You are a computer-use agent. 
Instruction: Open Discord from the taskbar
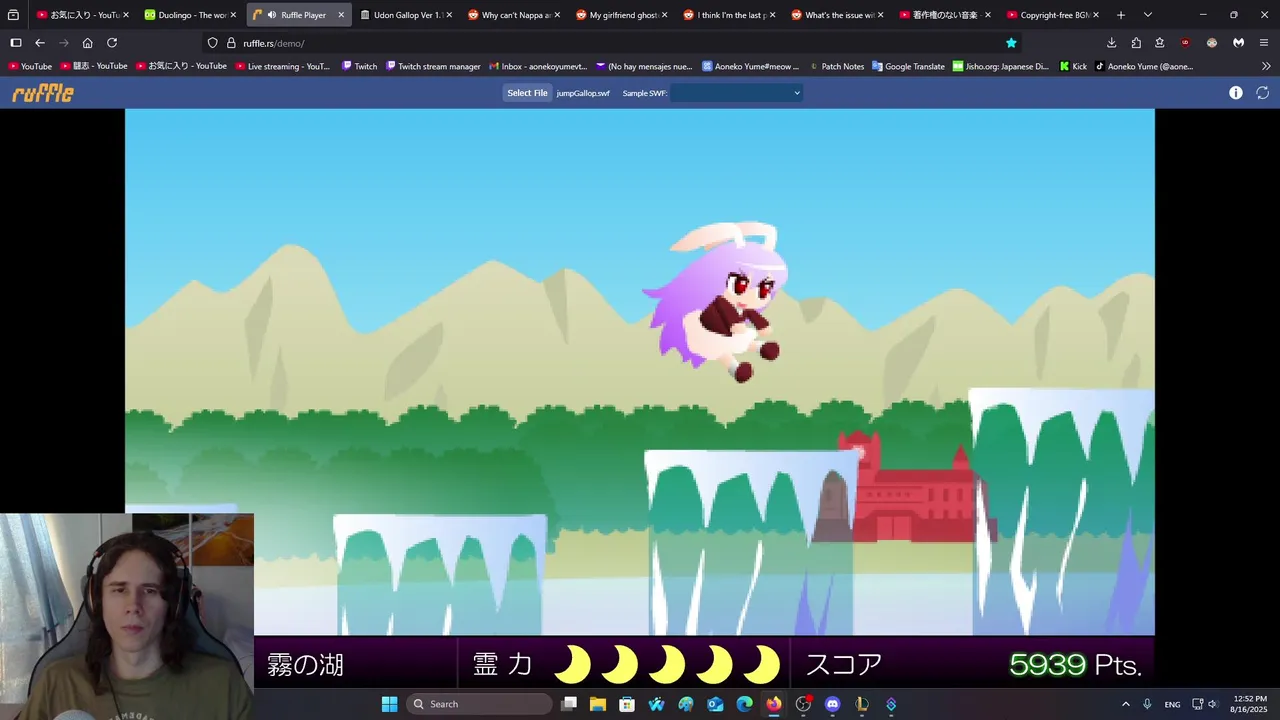pyautogui.click(x=832, y=704)
